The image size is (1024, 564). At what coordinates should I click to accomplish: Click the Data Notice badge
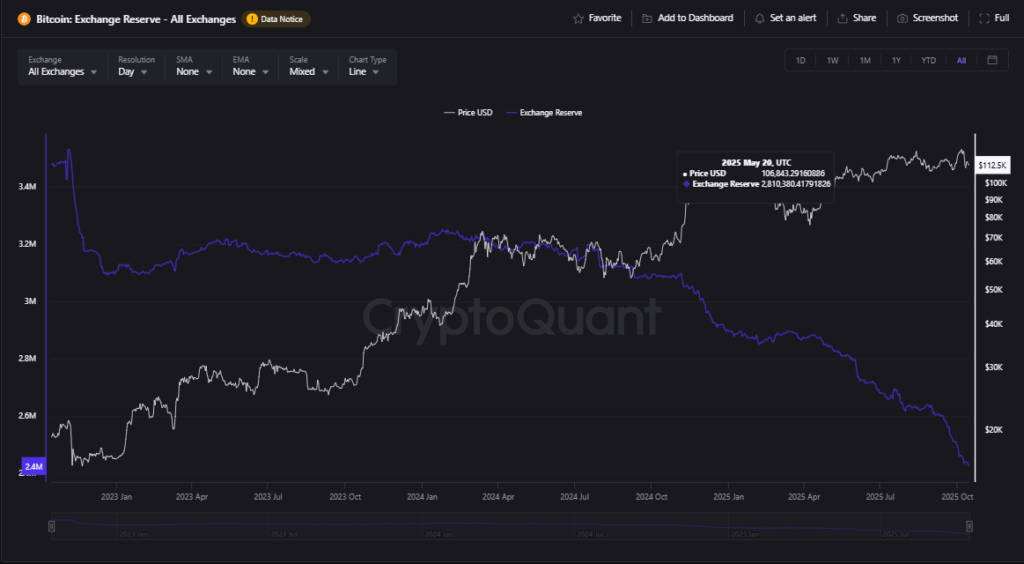tap(276, 19)
